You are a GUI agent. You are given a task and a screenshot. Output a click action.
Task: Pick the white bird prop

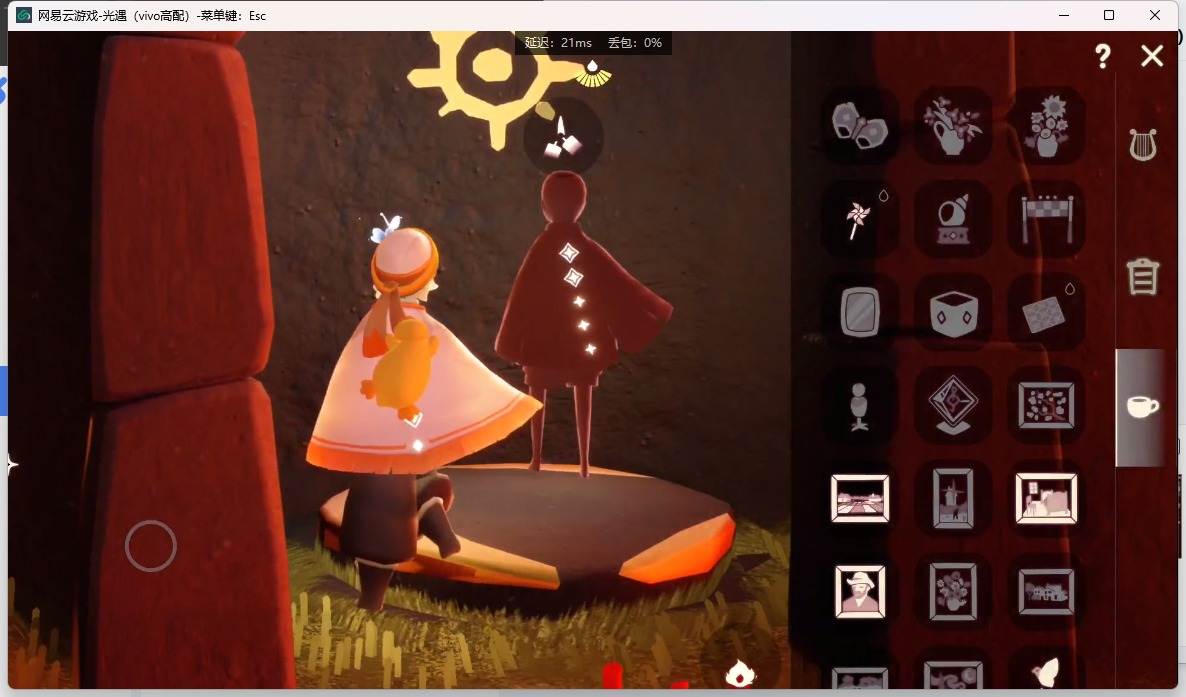coord(1046,672)
